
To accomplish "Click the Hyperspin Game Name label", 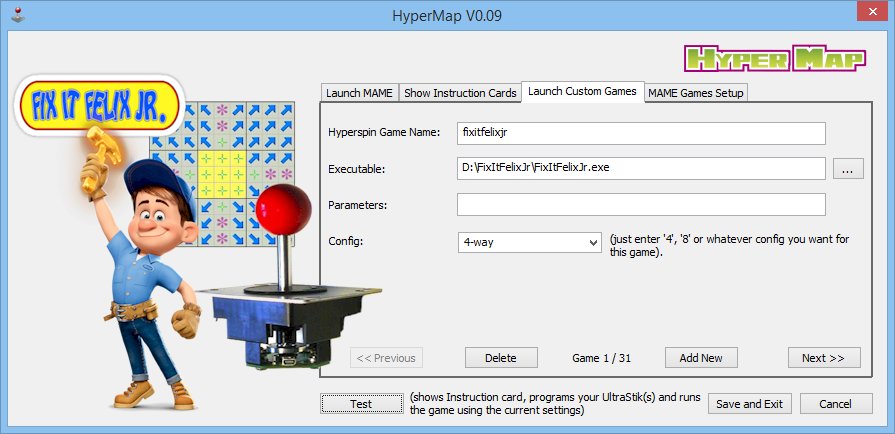I will (384, 132).
